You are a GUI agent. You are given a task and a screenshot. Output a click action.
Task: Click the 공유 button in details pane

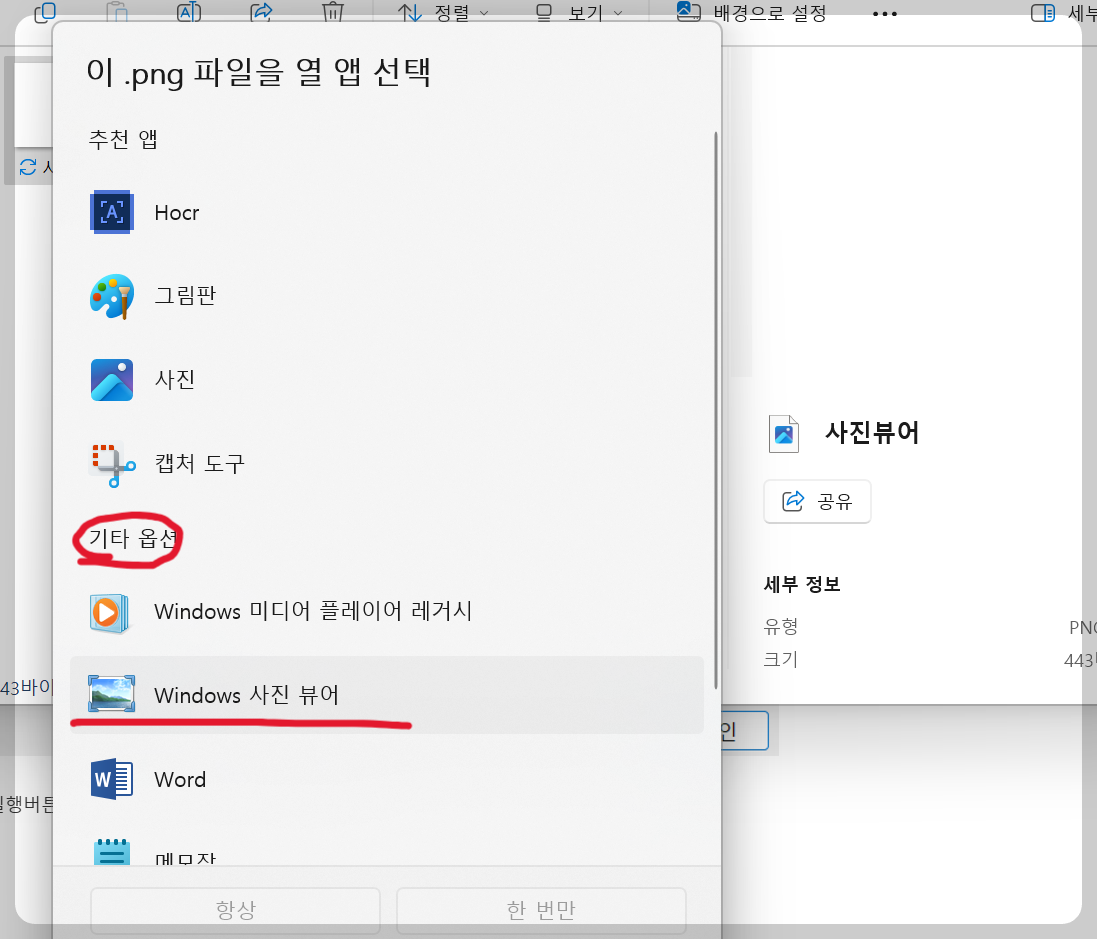[x=817, y=501]
